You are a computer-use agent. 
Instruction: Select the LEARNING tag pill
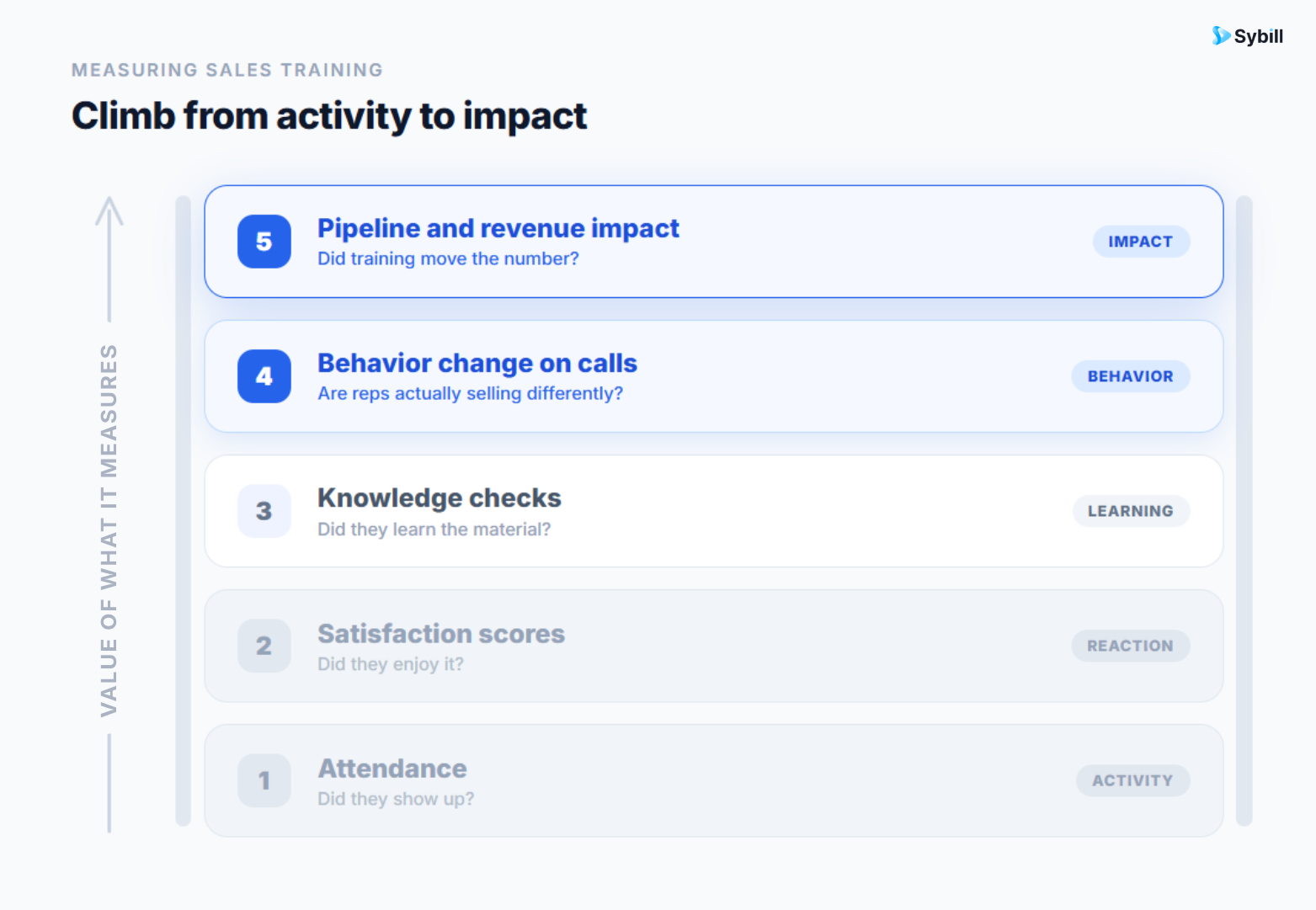click(1131, 511)
